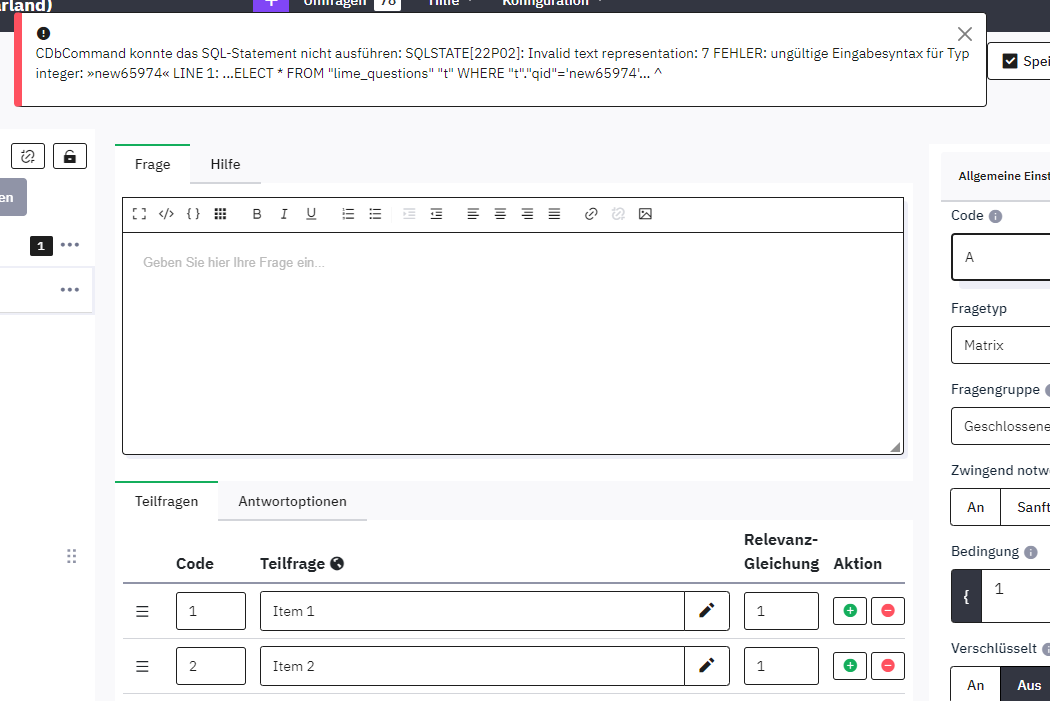Toggle italic formatting

pyautogui.click(x=284, y=214)
